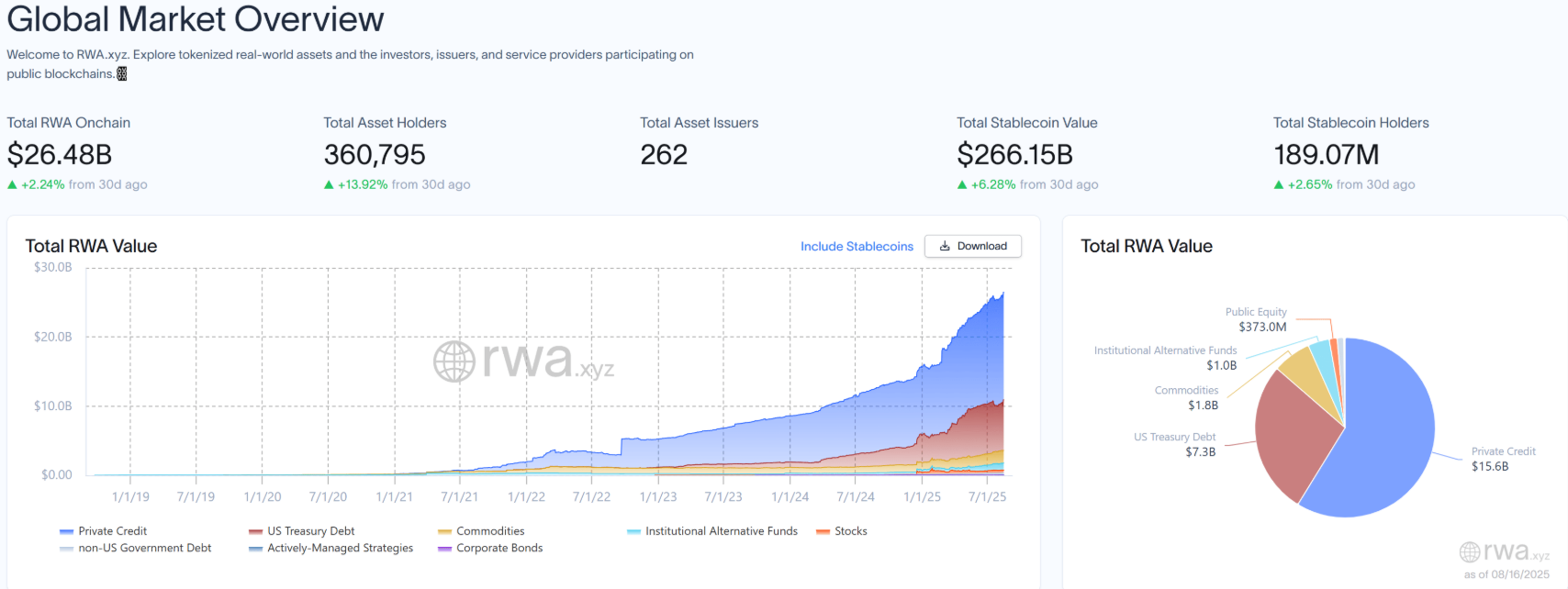Click the Private Credit $15.6B pie label
1568x589 pixels.
click(1503, 459)
